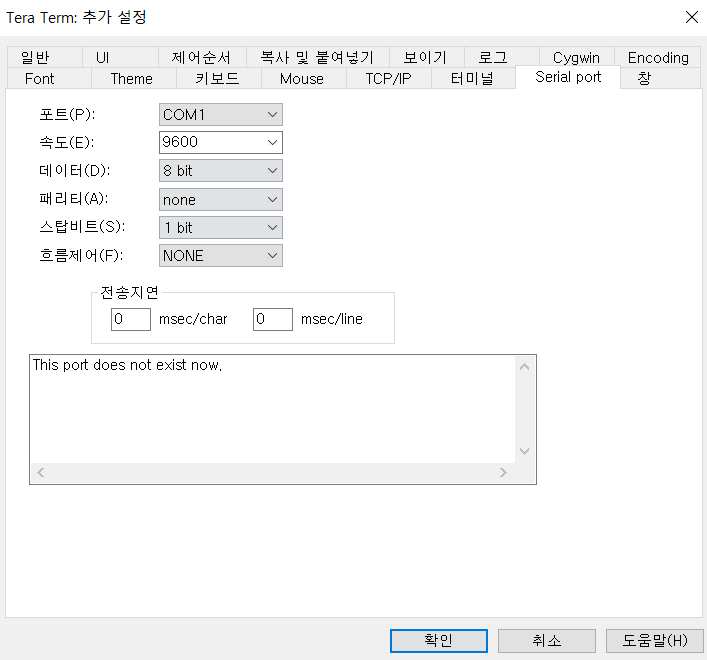
Task: Select the Serial port tab
Action: (568, 77)
